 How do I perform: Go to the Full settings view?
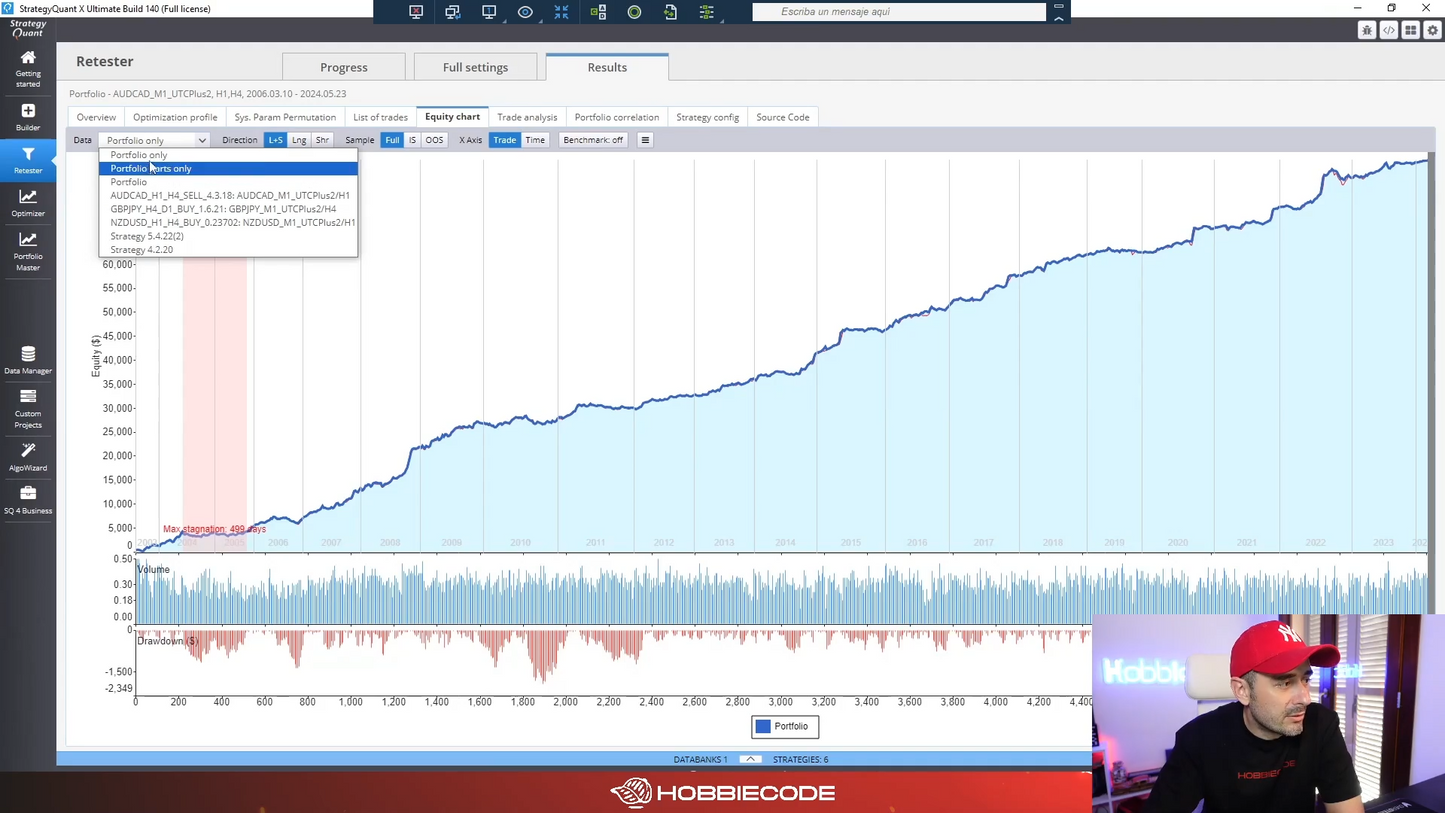coord(475,67)
